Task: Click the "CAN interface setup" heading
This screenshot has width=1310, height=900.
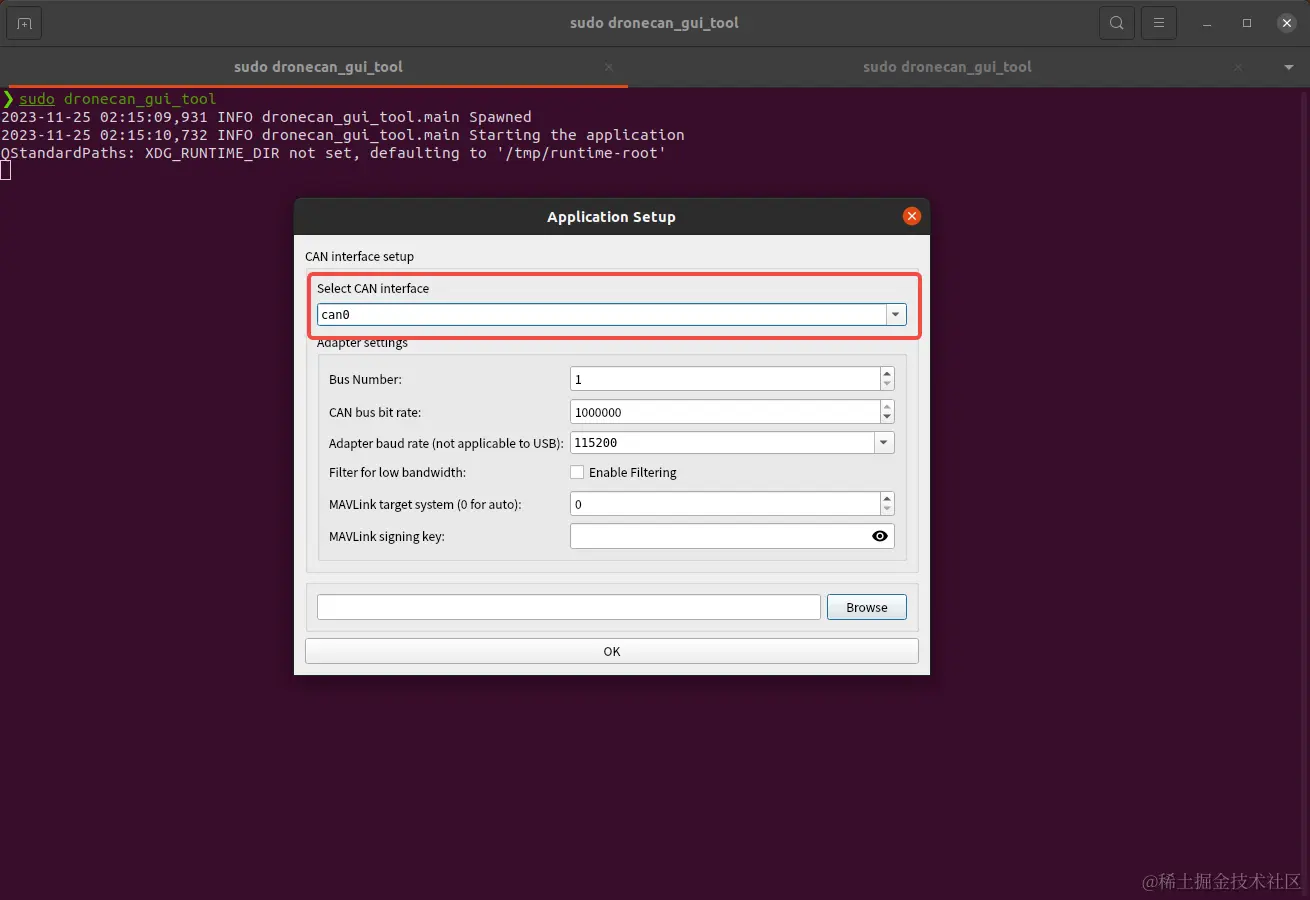Action: pos(359,256)
